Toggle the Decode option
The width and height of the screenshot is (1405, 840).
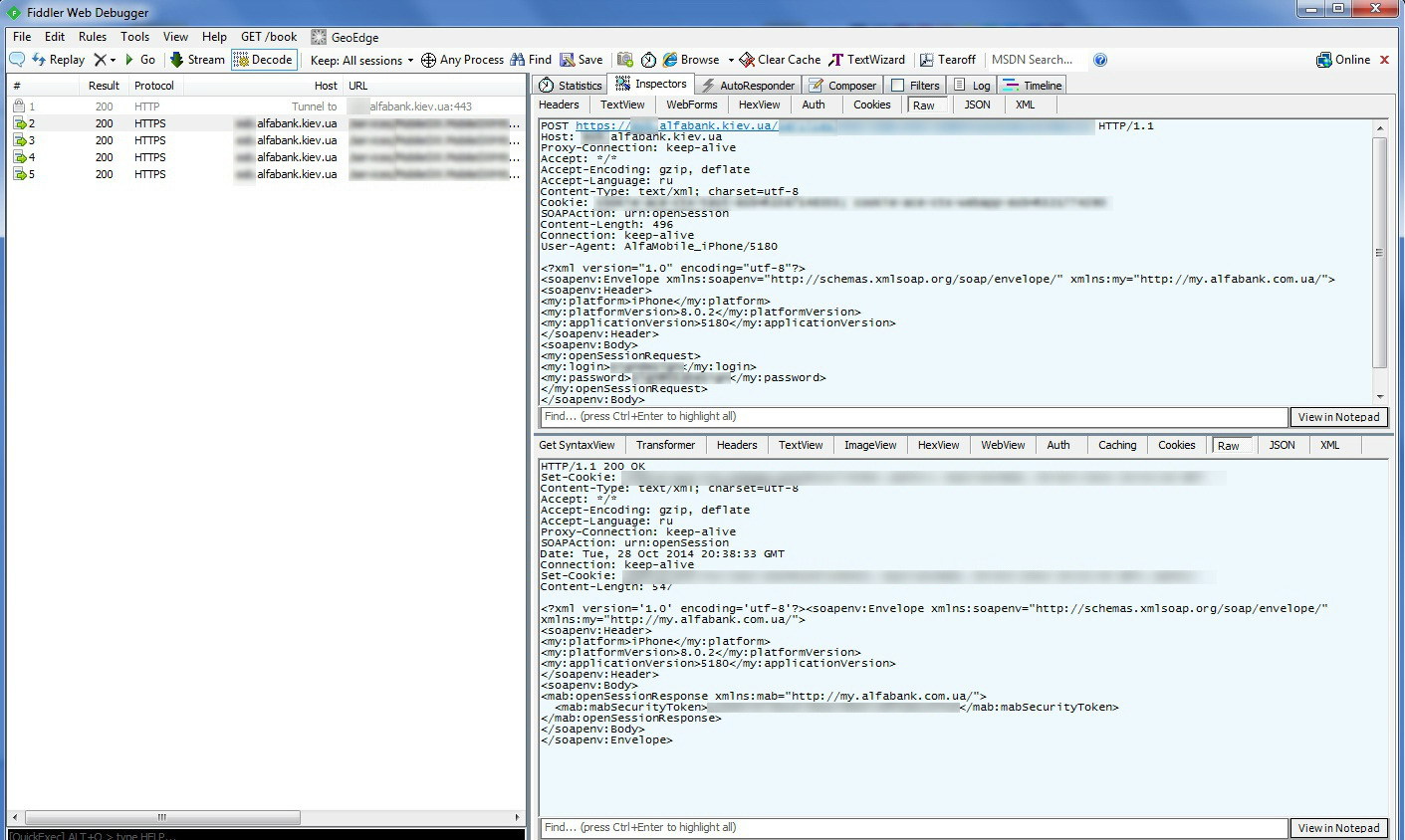[264, 60]
